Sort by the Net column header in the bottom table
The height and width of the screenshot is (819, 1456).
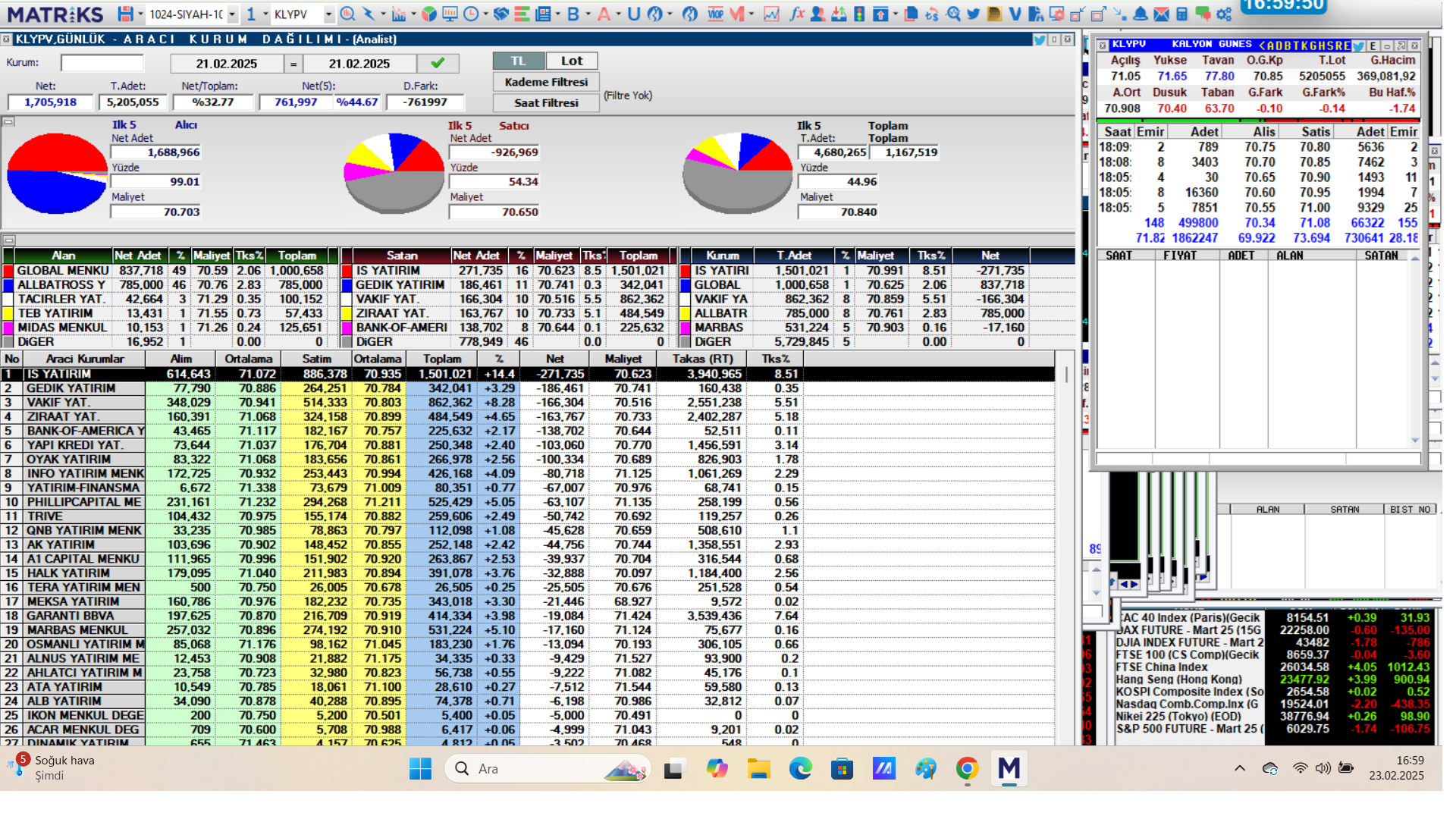555,359
